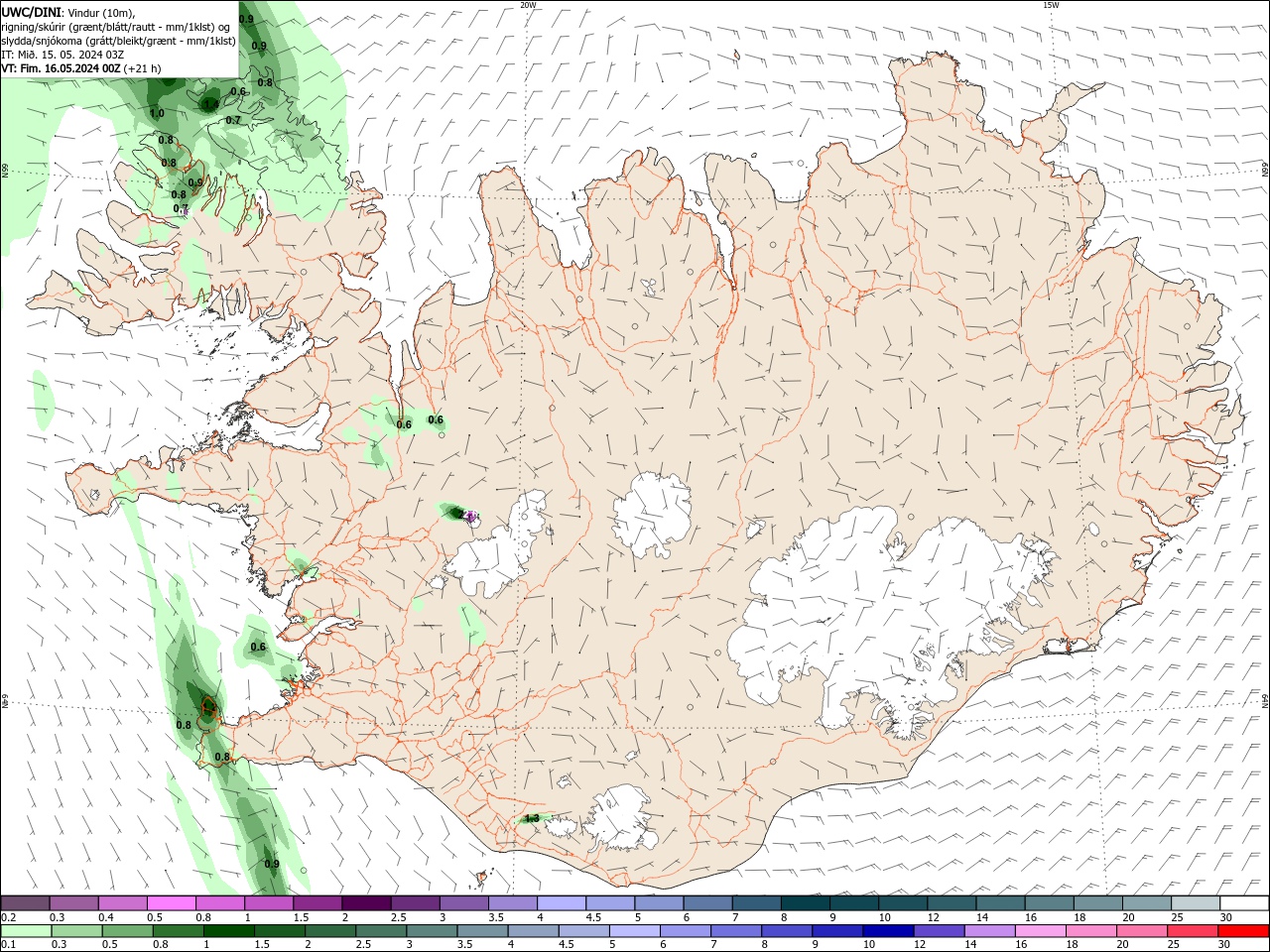
Task: Click the 'IT: Mið. 15. 05. 2024 03Z' initial time line
Action: pos(63,55)
